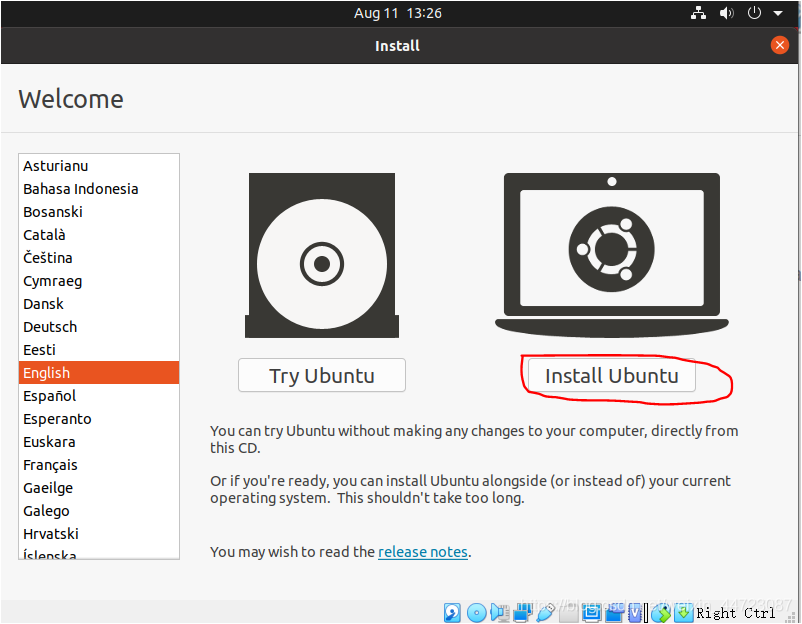Select Asturianu in the language list
802x624 pixels.
(x=99, y=166)
